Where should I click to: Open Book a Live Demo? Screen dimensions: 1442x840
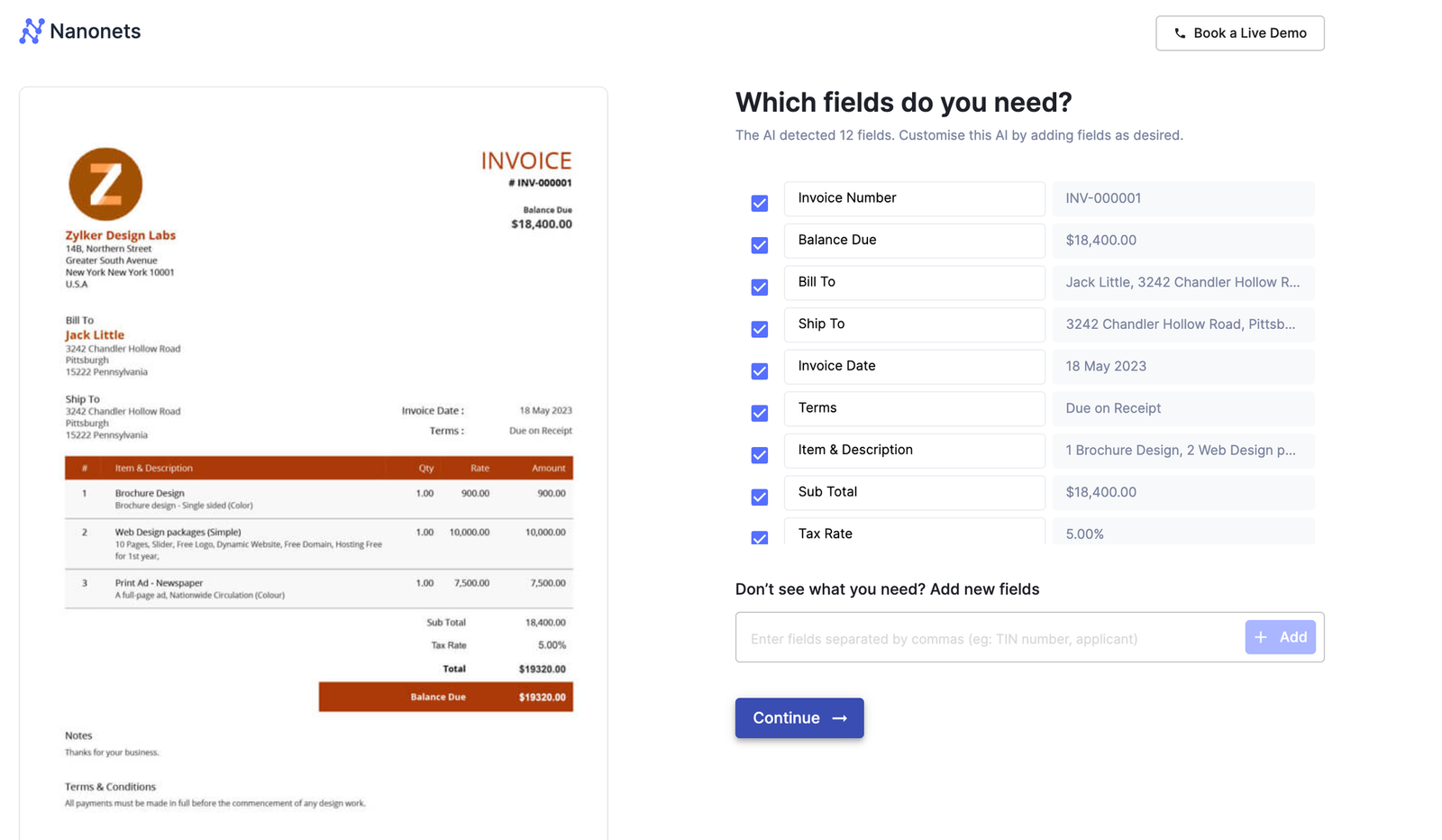(1239, 32)
